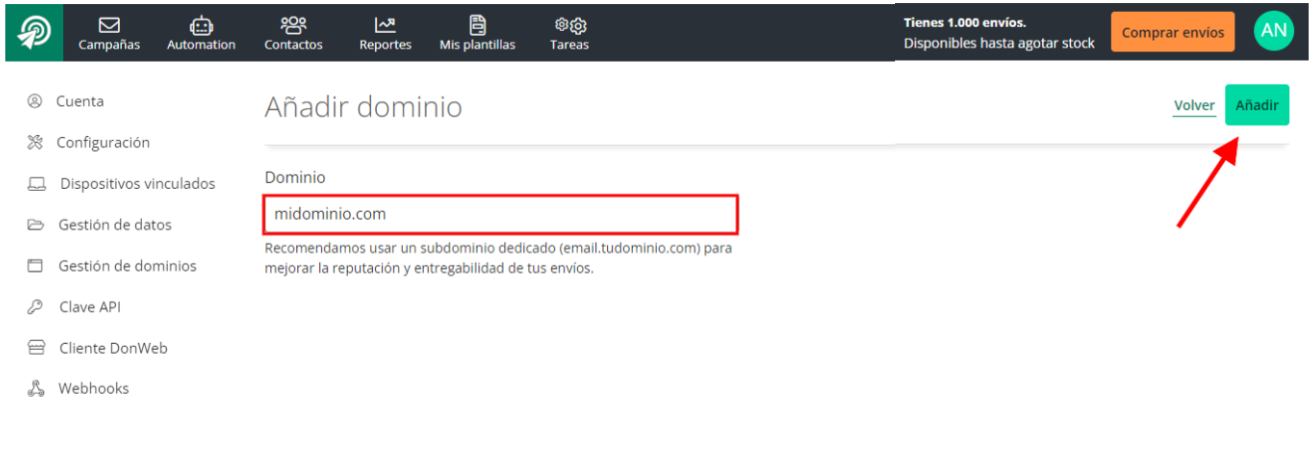Click the AN user avatar
The image size is (1311, 462).
(x=1274, y=31)
